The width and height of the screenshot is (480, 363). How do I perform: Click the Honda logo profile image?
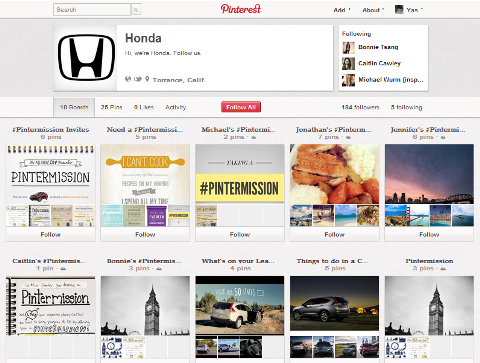[86, 57]
